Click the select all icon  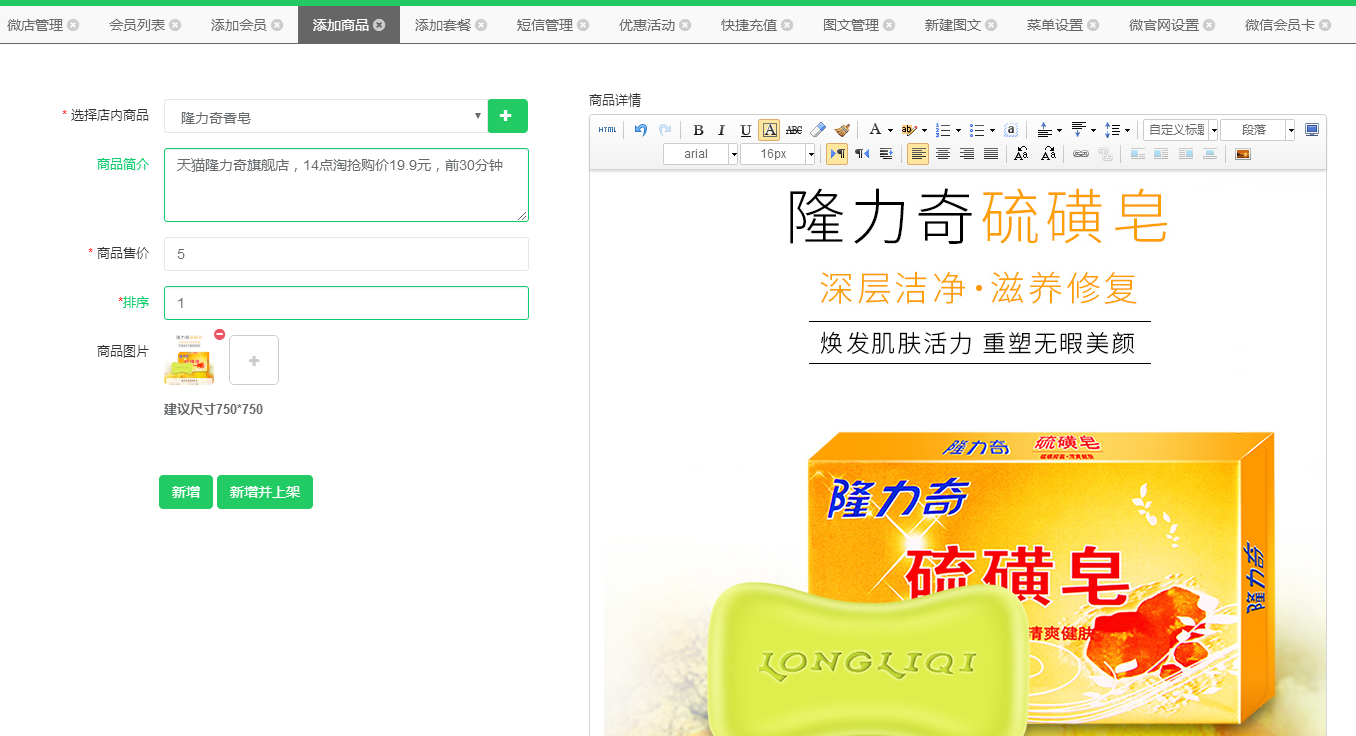(x=1011, y=130)
